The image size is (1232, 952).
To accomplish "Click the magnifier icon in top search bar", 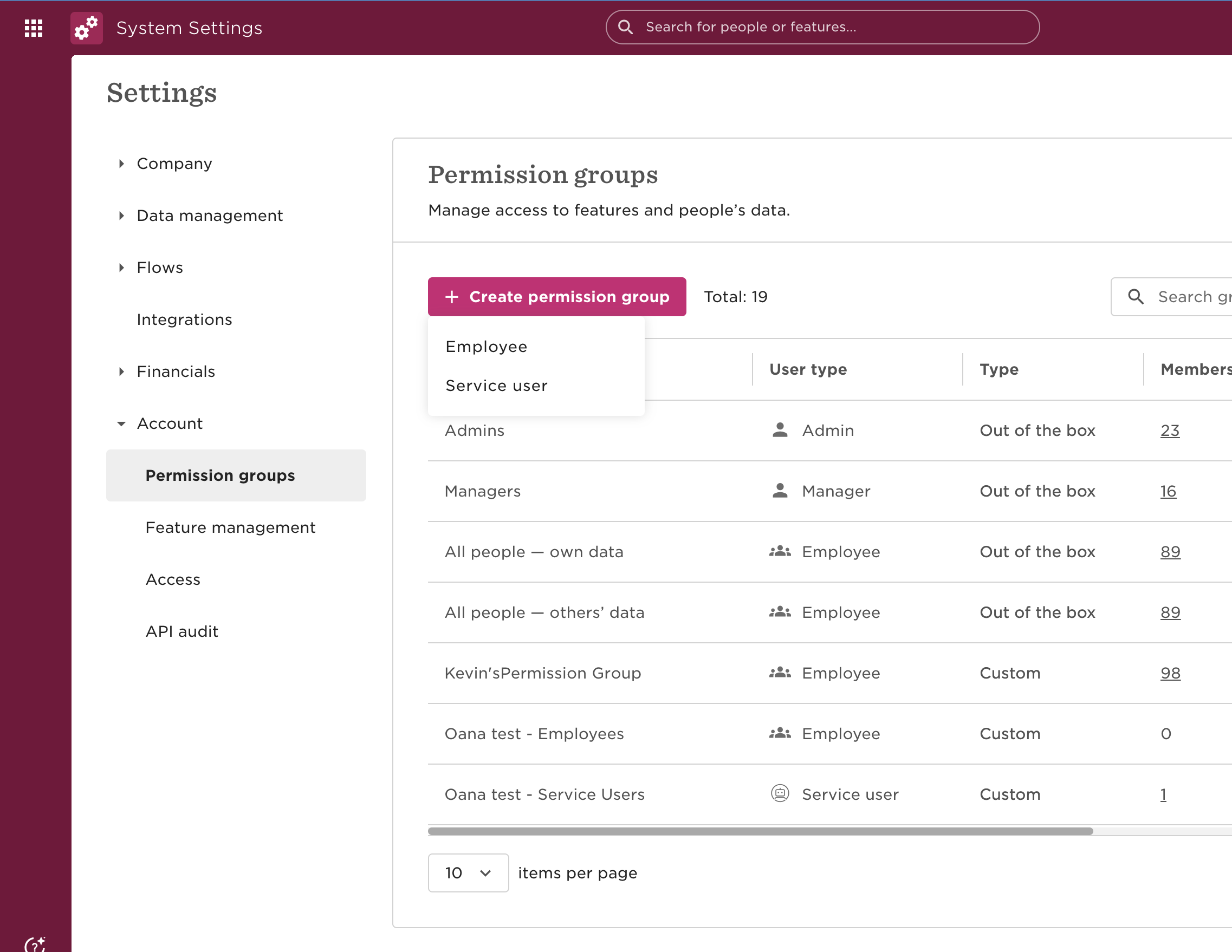I will (625, 27).
